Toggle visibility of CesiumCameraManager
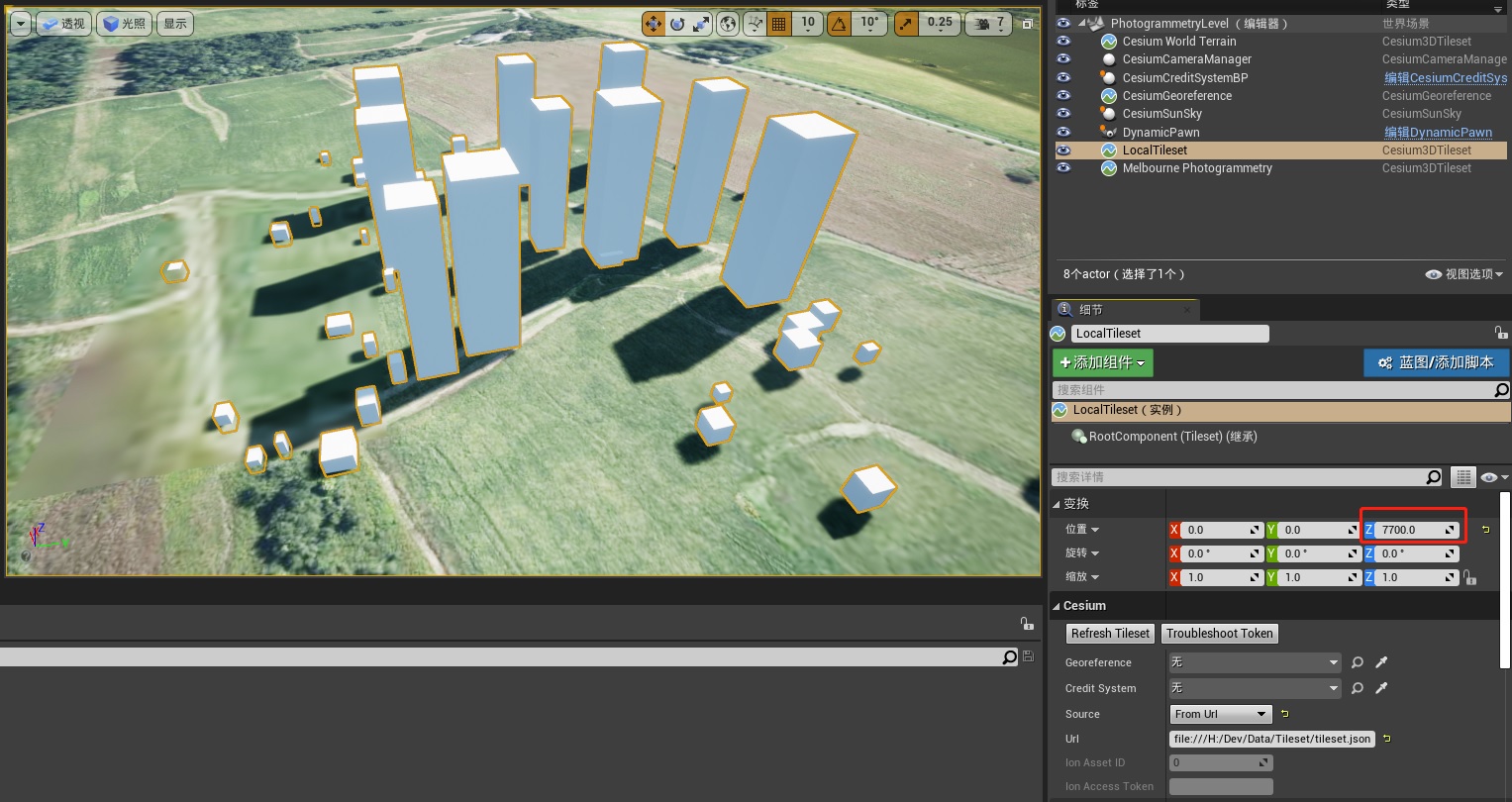The image size is (1512, 802). coord(1063,59)
